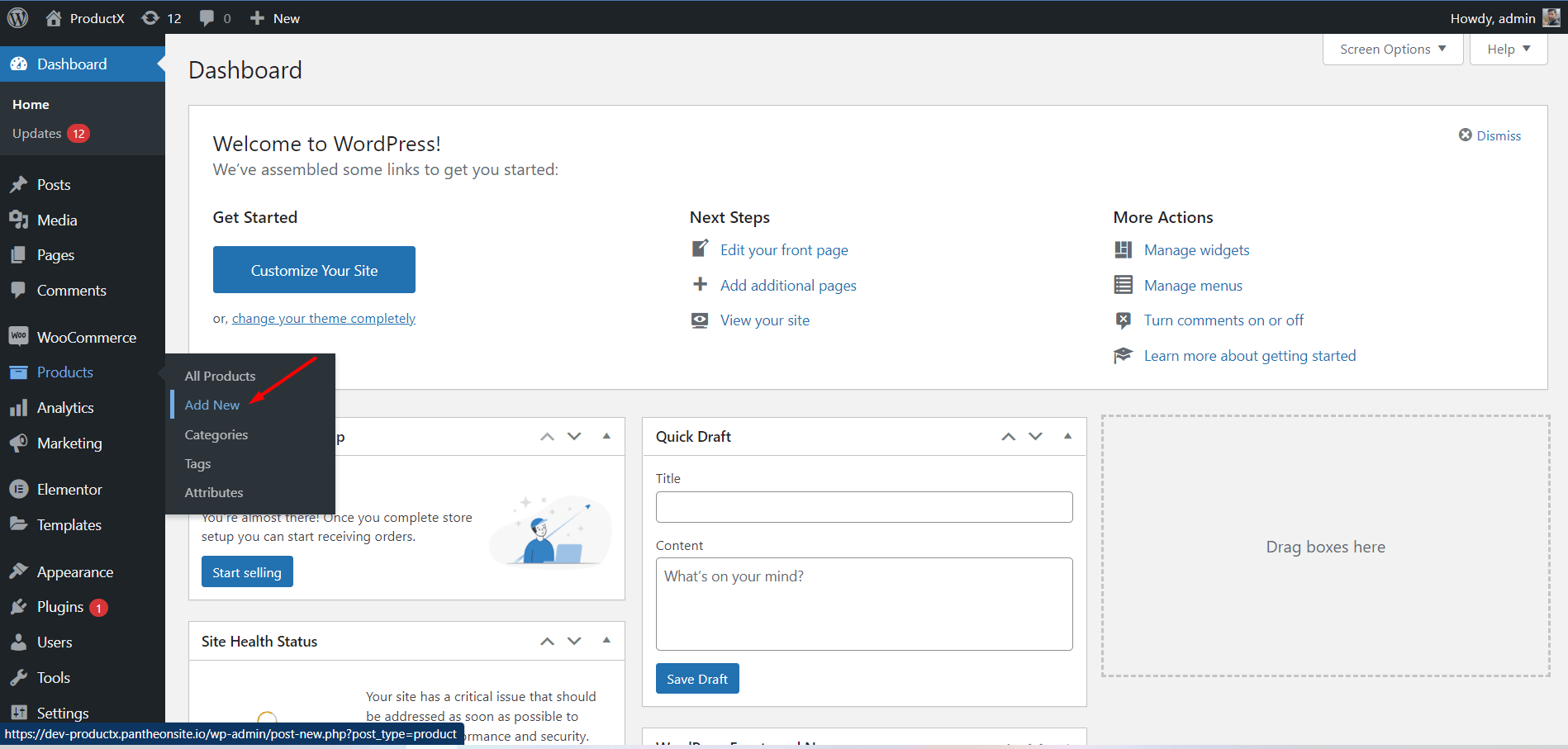Choose Add New product in submenu
1568x749 pixels.
click(212, 405)
